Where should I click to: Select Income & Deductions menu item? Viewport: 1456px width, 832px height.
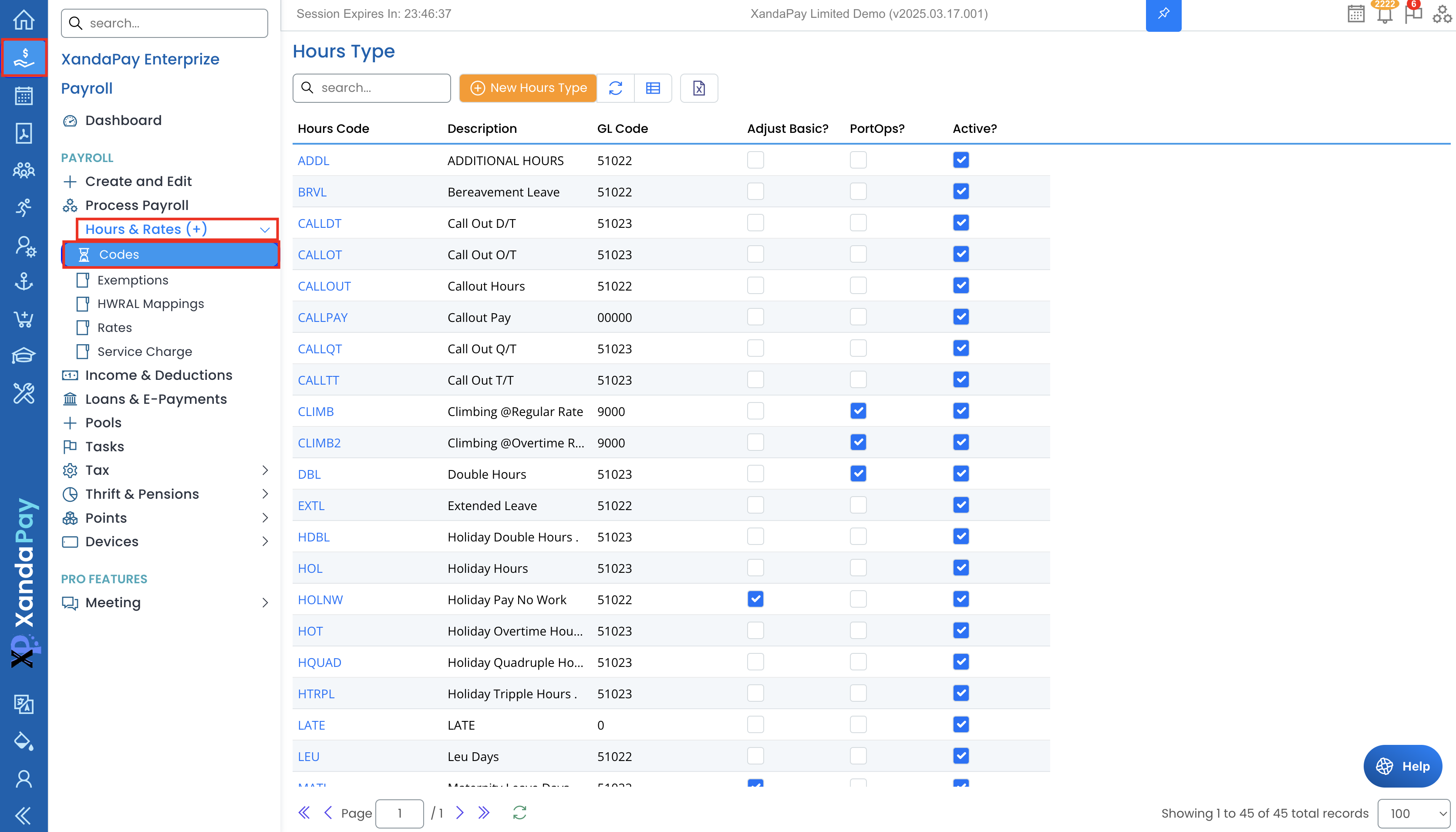click(159, 375)
